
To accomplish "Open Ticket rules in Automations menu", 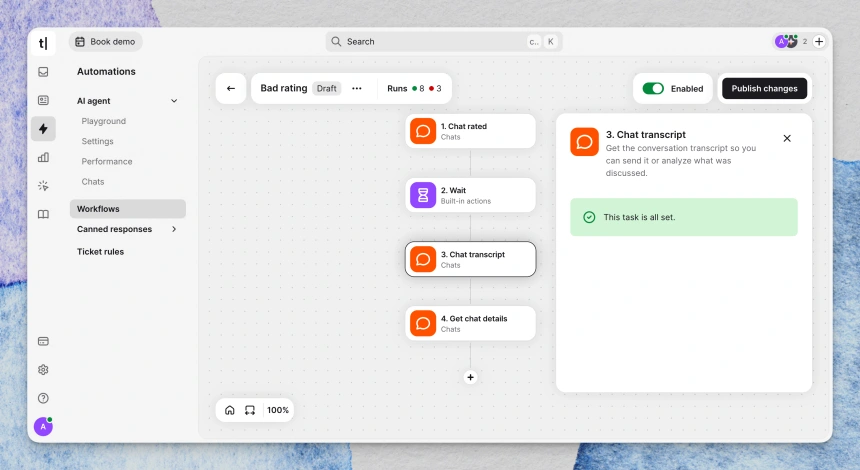I will tap(100, 252).
